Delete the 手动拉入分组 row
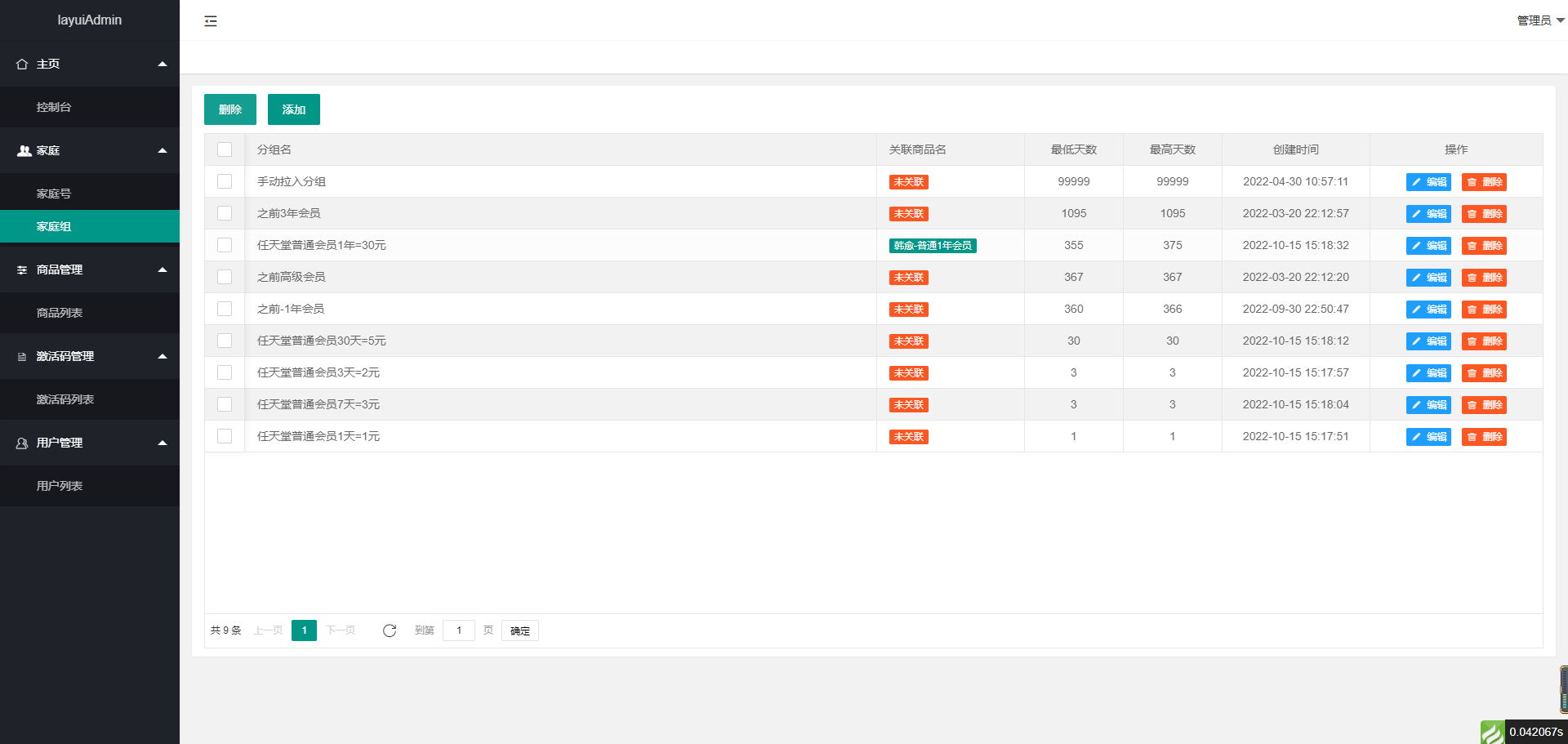Image resolution: width=1568 pixels, height=744 pixels. click(x=1484, y=182)
